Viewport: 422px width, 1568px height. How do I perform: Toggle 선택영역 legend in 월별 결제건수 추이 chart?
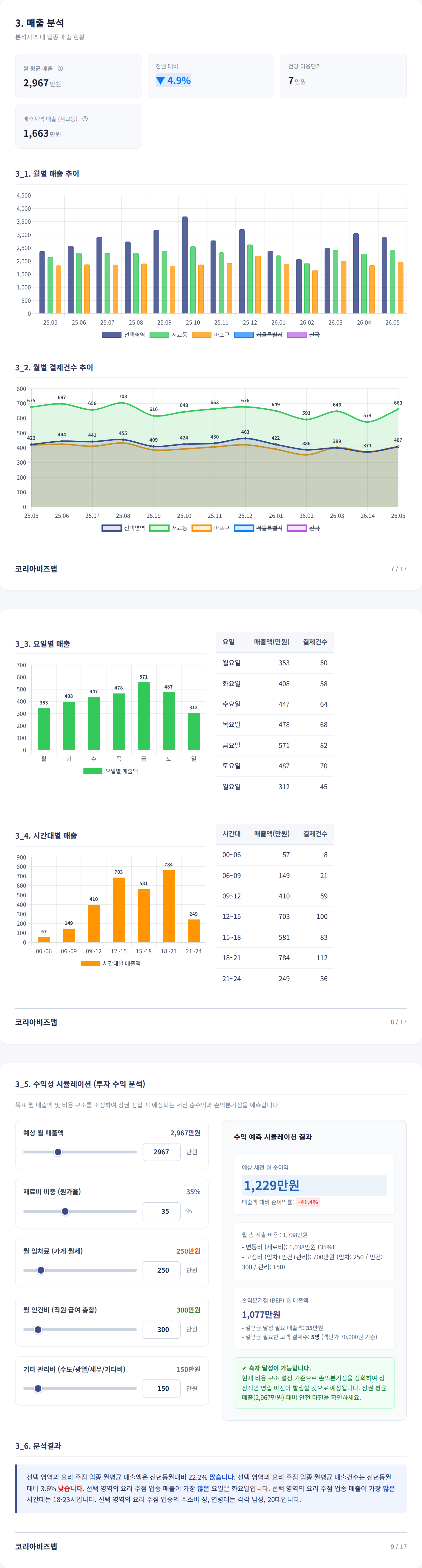[123, 528]
